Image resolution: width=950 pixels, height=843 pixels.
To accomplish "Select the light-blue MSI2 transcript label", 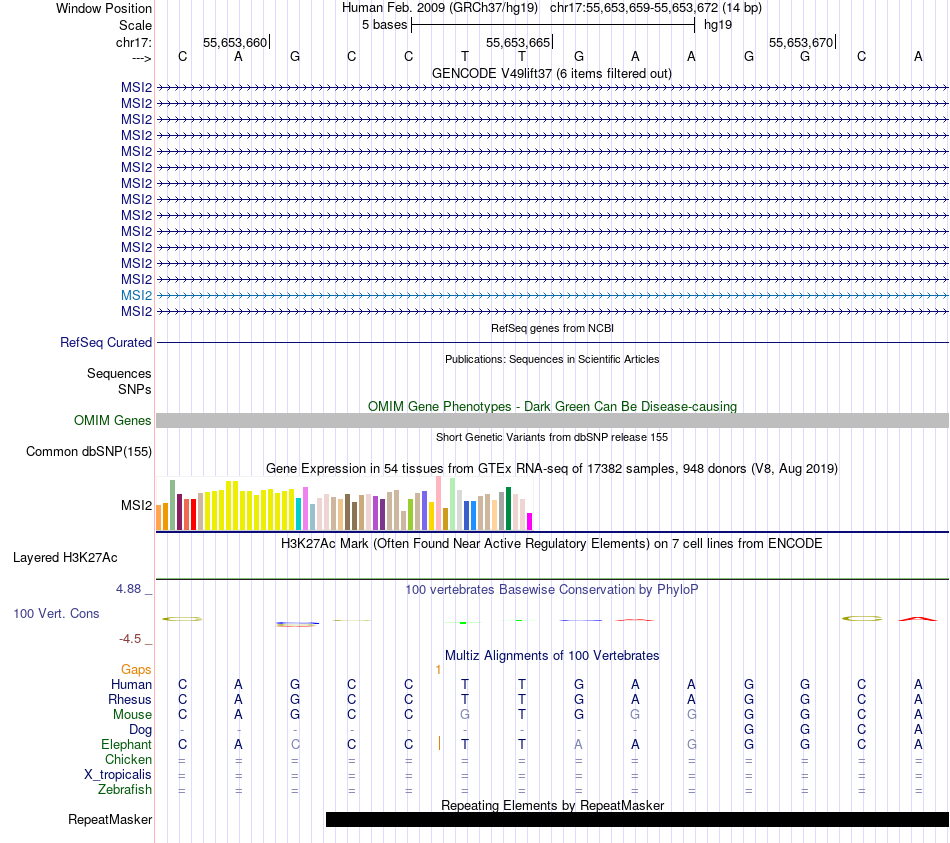I will pos(136,295).
